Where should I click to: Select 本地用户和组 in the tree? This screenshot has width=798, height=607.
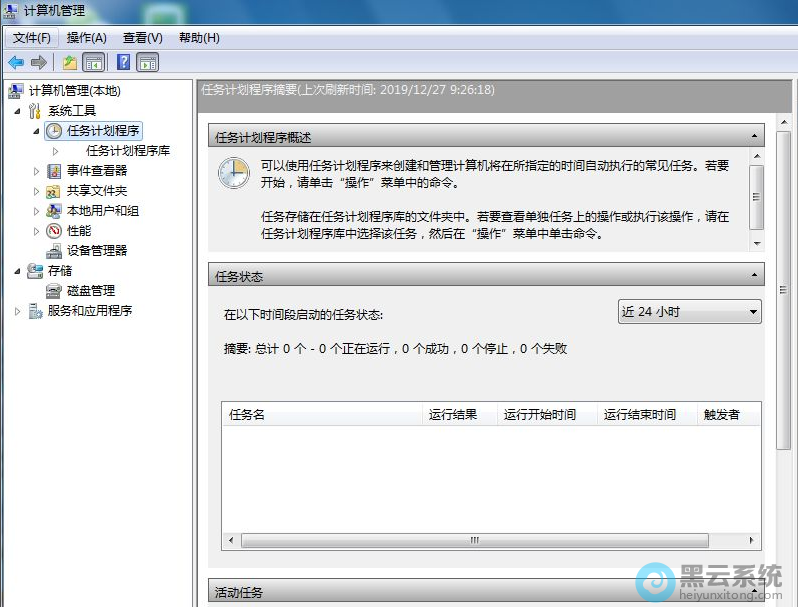[103, 211]
